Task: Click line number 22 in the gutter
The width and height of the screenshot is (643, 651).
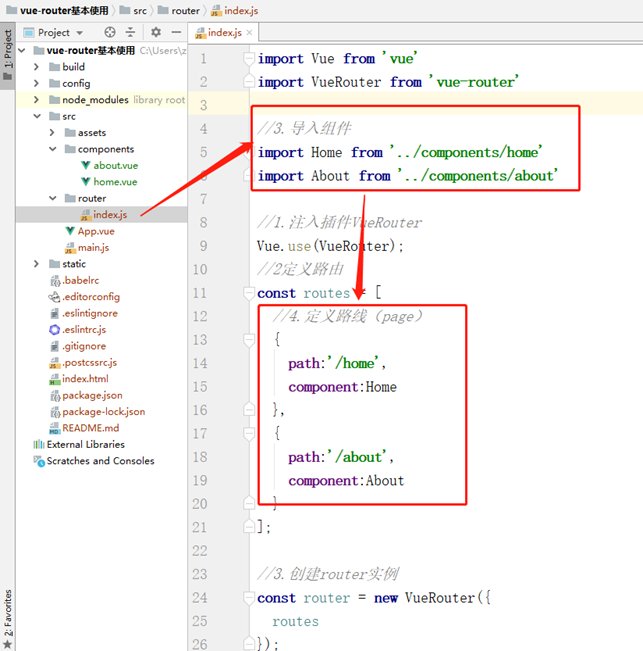Action: [200, 551]
